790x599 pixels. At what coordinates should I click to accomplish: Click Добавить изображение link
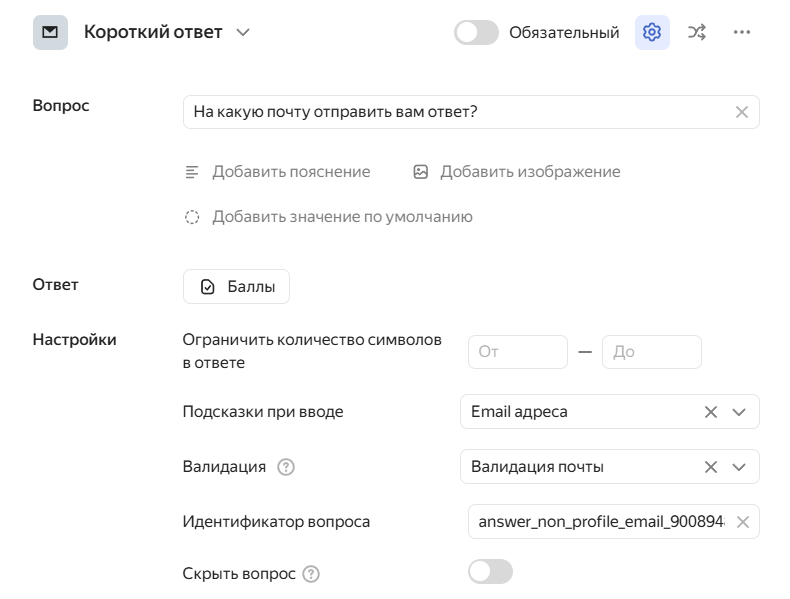[529, 172]
